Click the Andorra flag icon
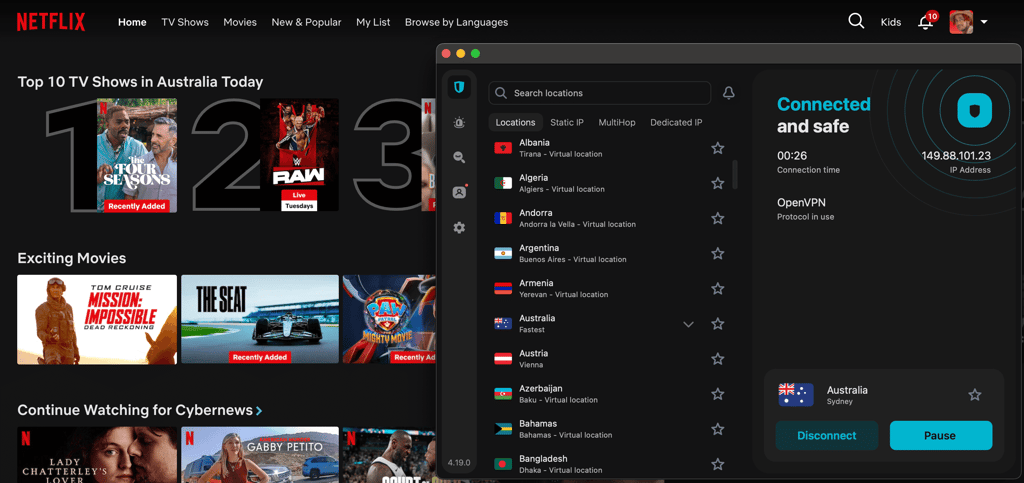 503,219
